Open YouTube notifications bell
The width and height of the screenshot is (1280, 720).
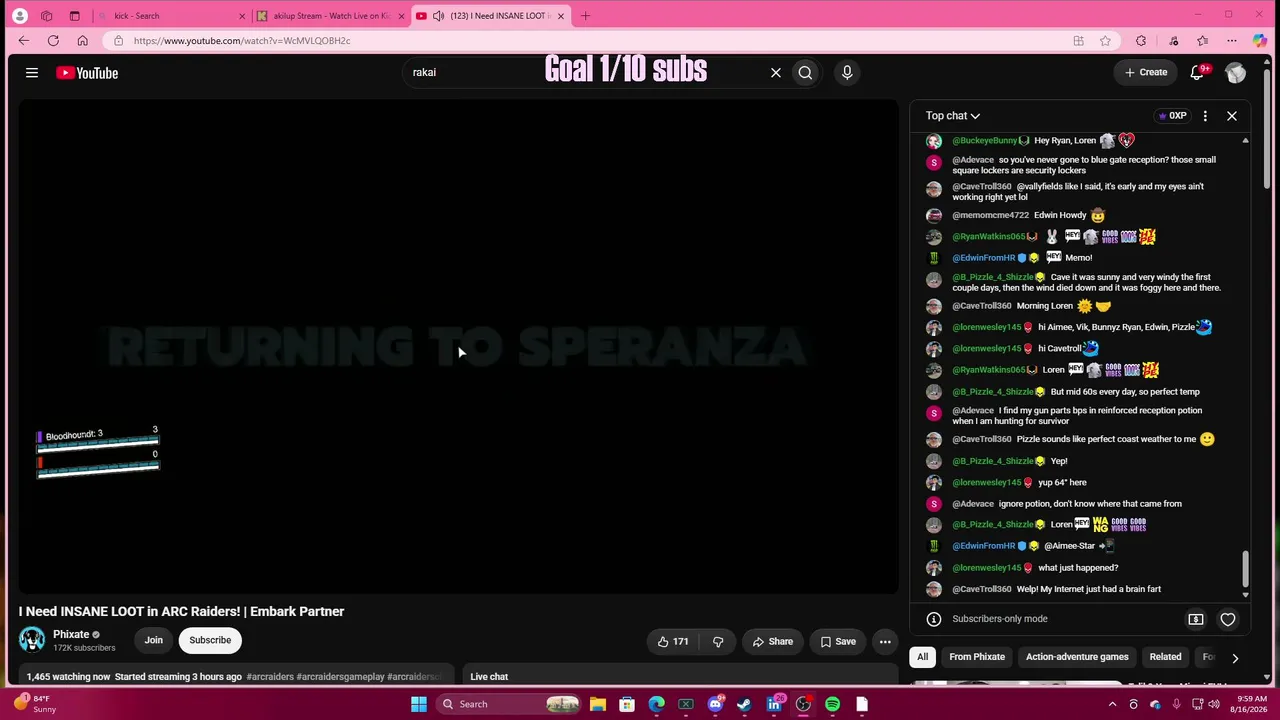[1197, 72]
